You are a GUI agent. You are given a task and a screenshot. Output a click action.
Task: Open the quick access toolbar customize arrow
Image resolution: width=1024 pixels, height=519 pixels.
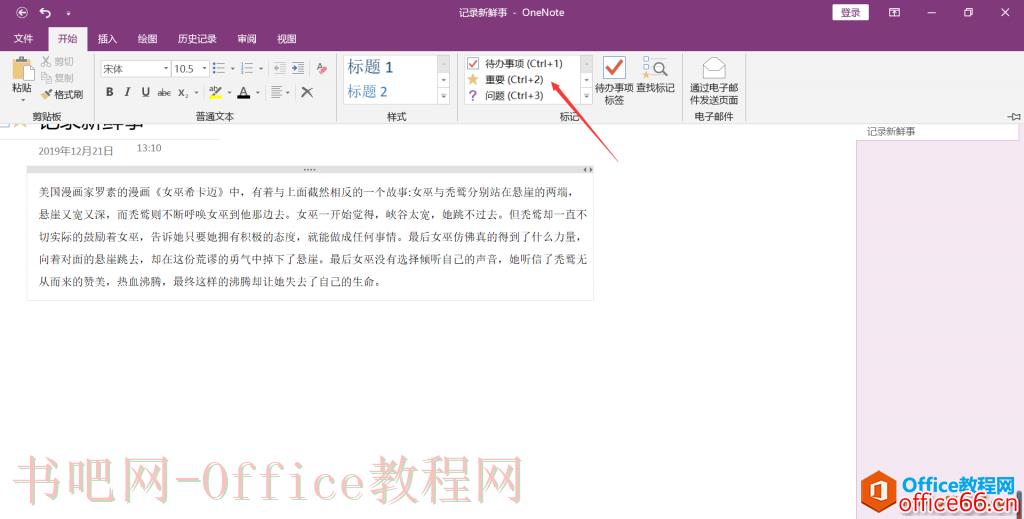68,13
